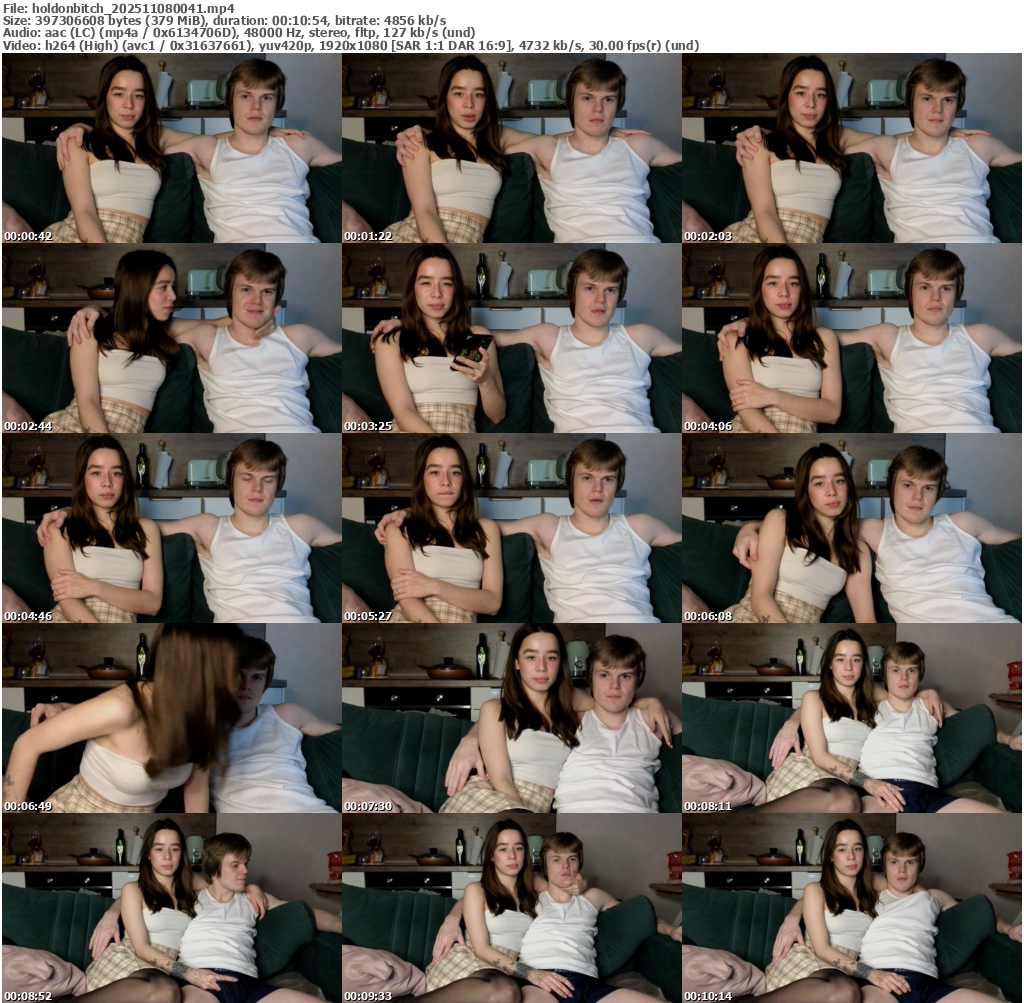Select the thumbnail frame stamped 00:06:08

click(852, 528)
